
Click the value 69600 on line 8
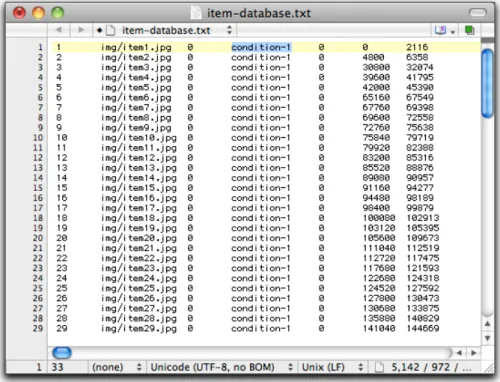point(376,118)
